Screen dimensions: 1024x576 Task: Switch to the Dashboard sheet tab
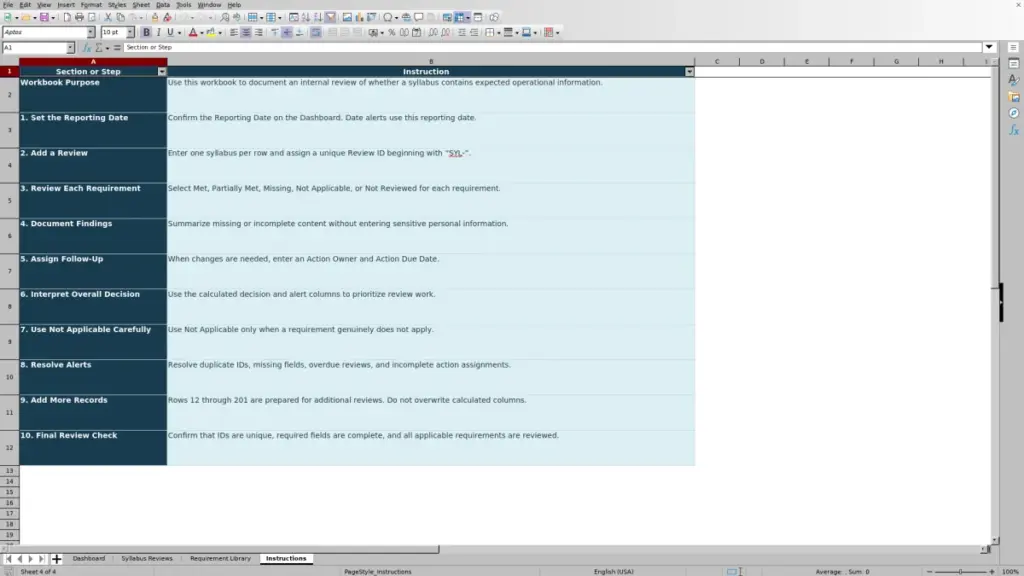(89, 558)
